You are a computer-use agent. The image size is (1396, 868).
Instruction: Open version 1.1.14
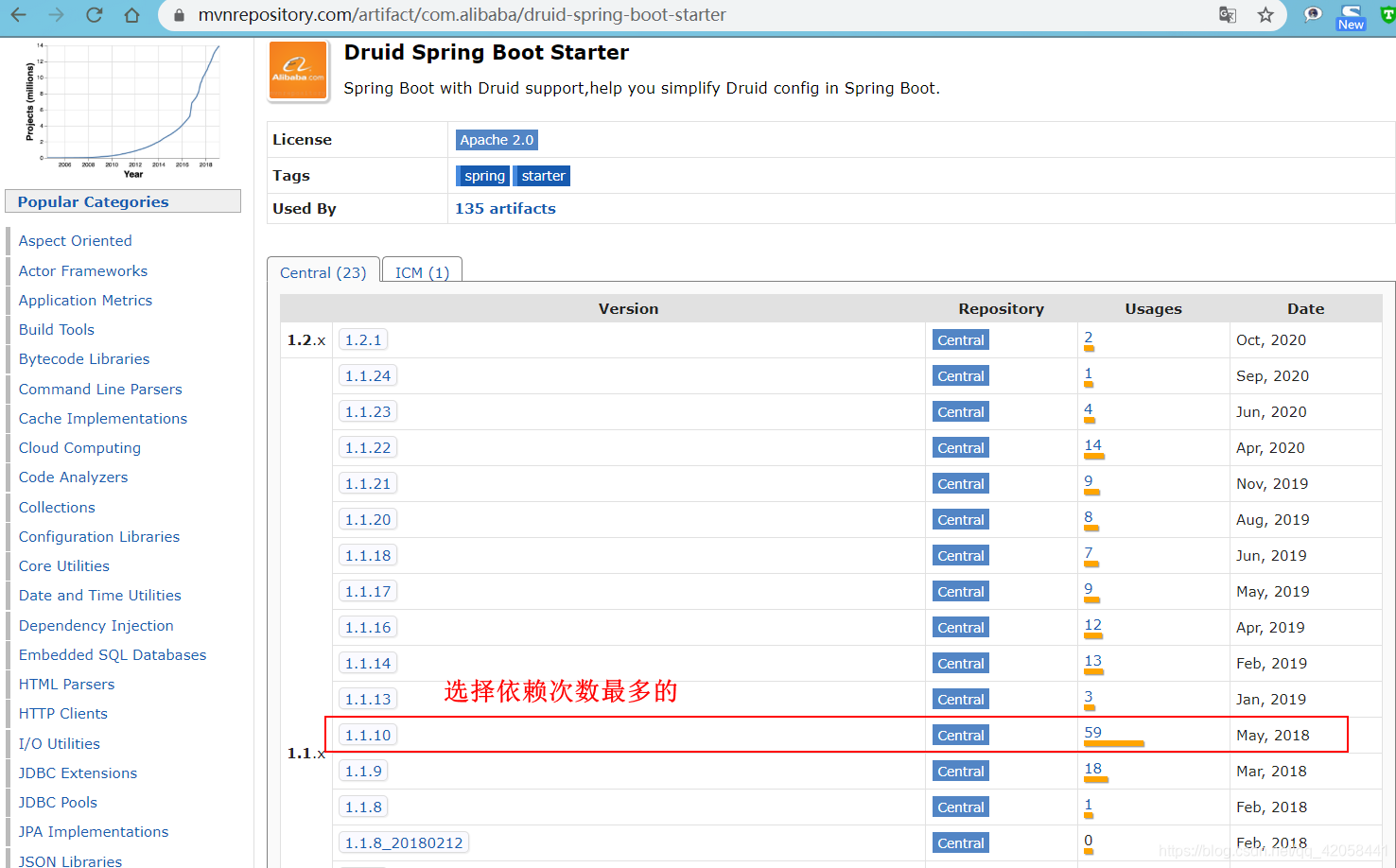(x=368, y=664)
